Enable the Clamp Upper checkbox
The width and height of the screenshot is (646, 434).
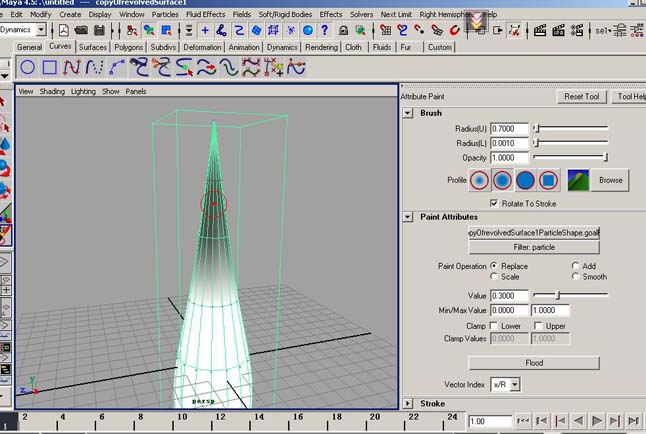pos(538,326)
